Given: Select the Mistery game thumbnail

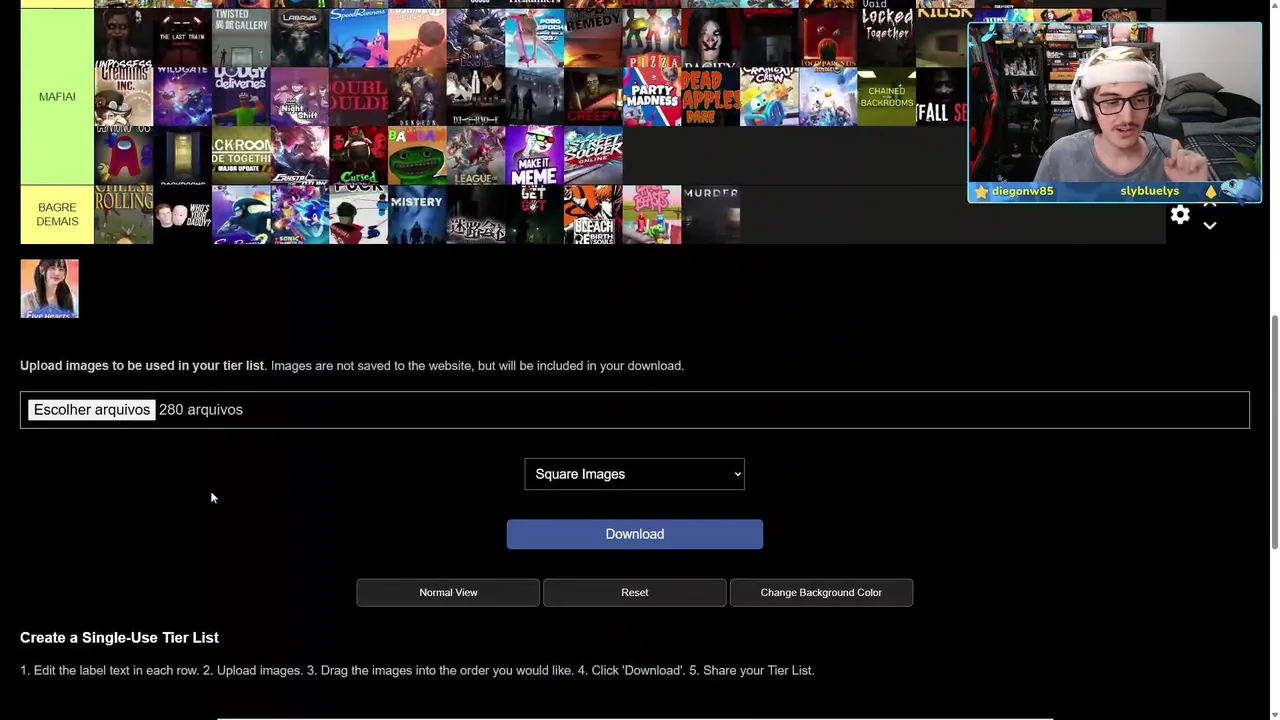Looking at the screenshot, I should pos(417,214).
